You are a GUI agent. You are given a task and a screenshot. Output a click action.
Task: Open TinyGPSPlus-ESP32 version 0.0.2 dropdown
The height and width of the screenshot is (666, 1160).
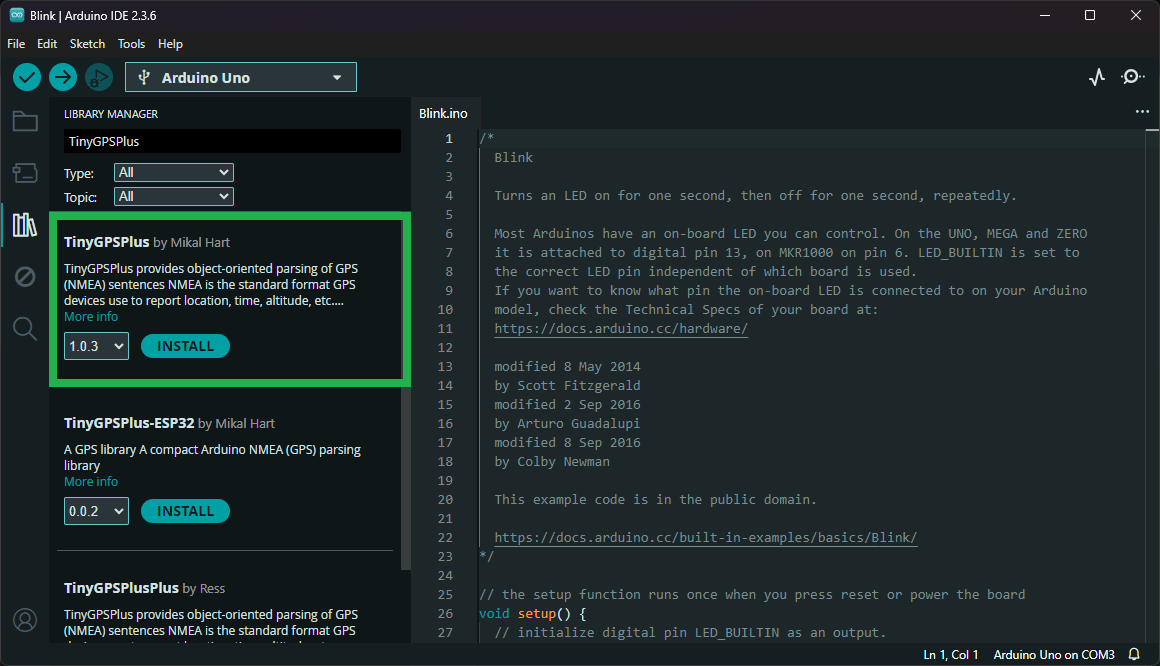[96, 511]
